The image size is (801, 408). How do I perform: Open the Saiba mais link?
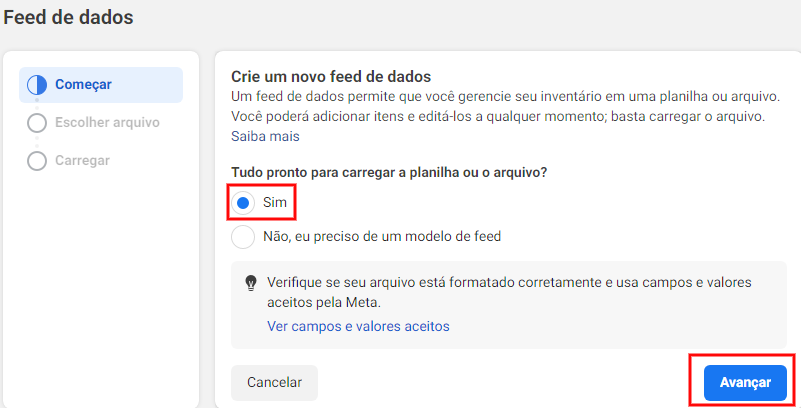[x=265, y=136]
